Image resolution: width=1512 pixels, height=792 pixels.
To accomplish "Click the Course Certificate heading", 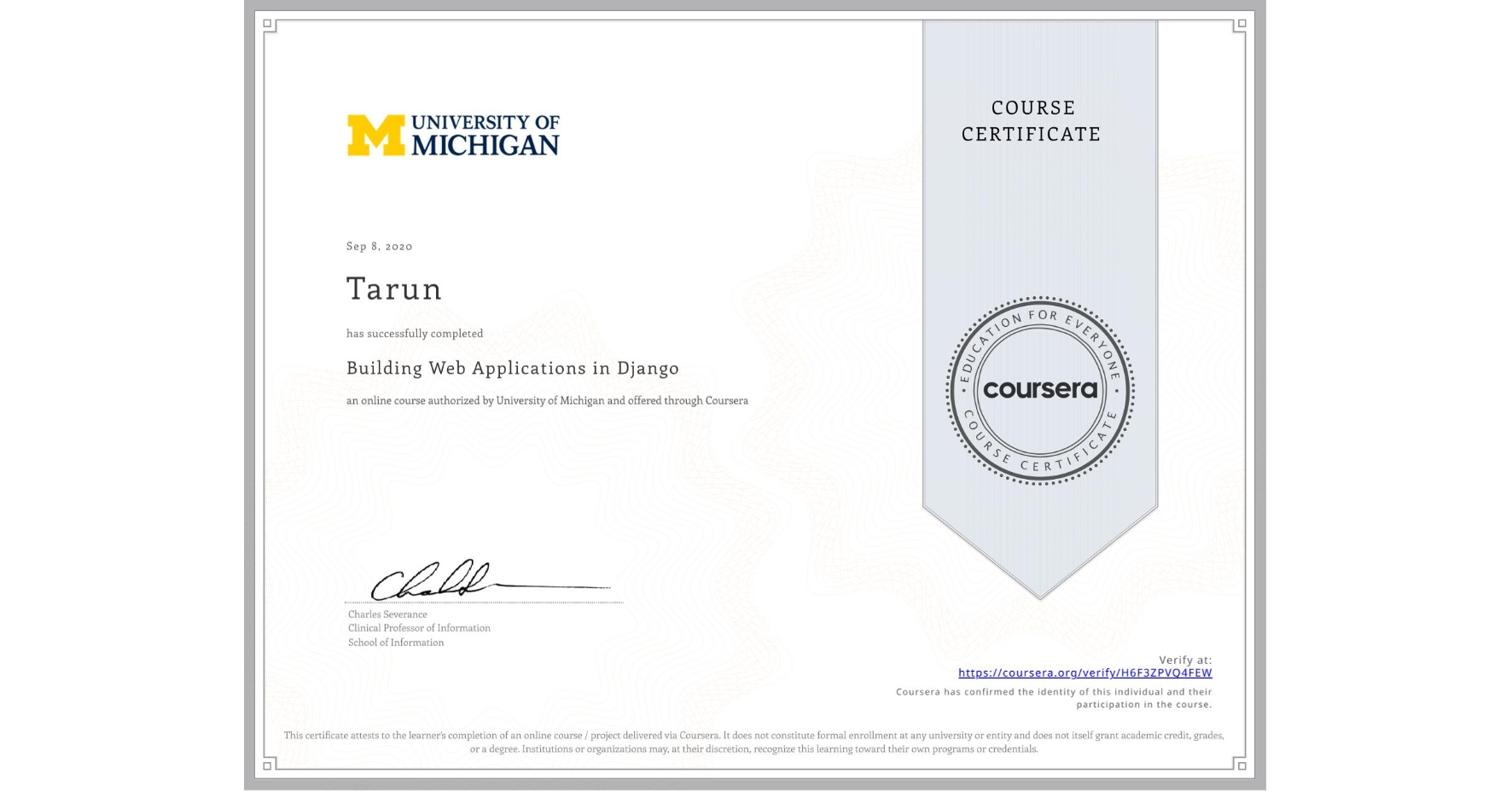I will pos(1032,121).
